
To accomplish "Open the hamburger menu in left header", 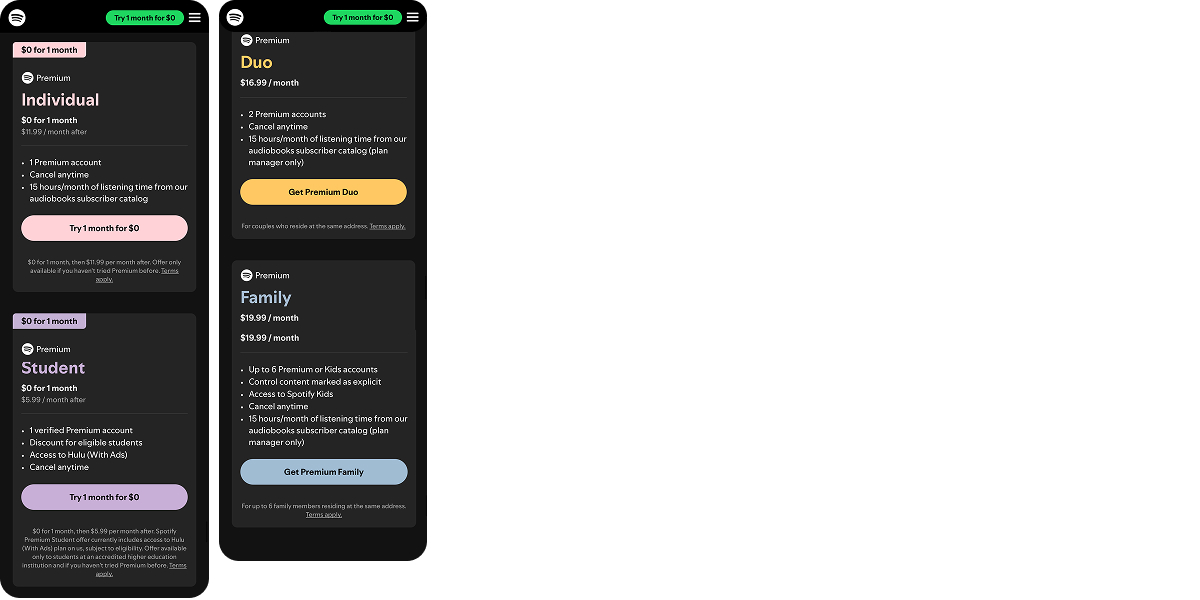I will (195, 17).
